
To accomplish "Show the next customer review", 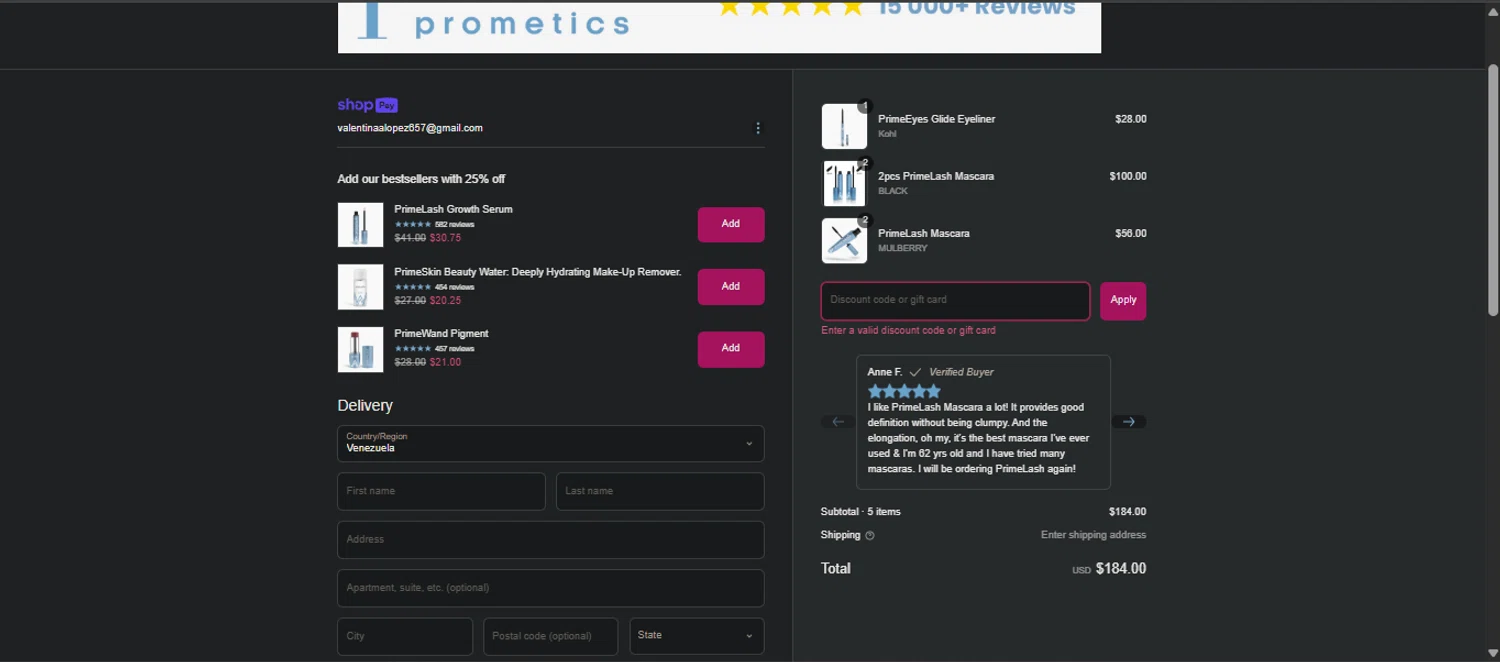I will click(x=1129, y=422).
